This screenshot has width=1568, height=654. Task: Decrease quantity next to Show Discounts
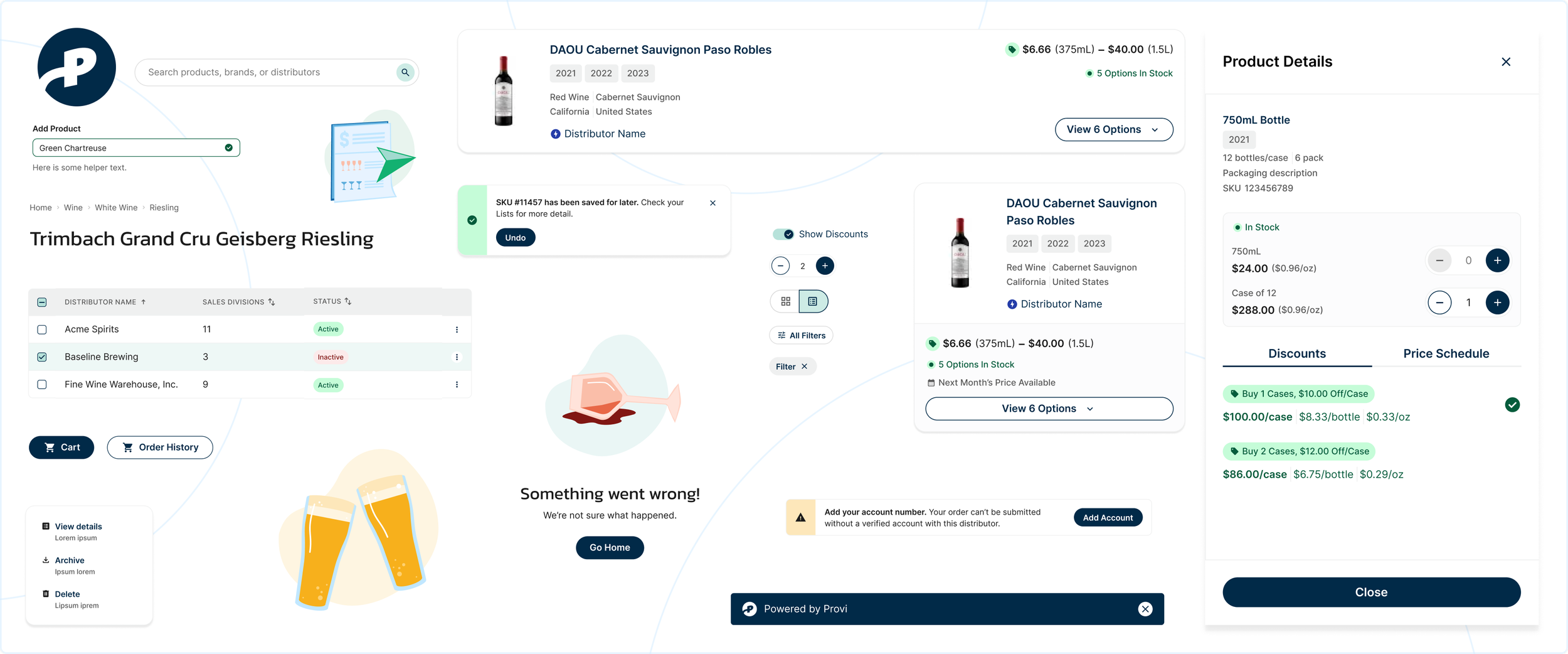click(x=780, y=266)
